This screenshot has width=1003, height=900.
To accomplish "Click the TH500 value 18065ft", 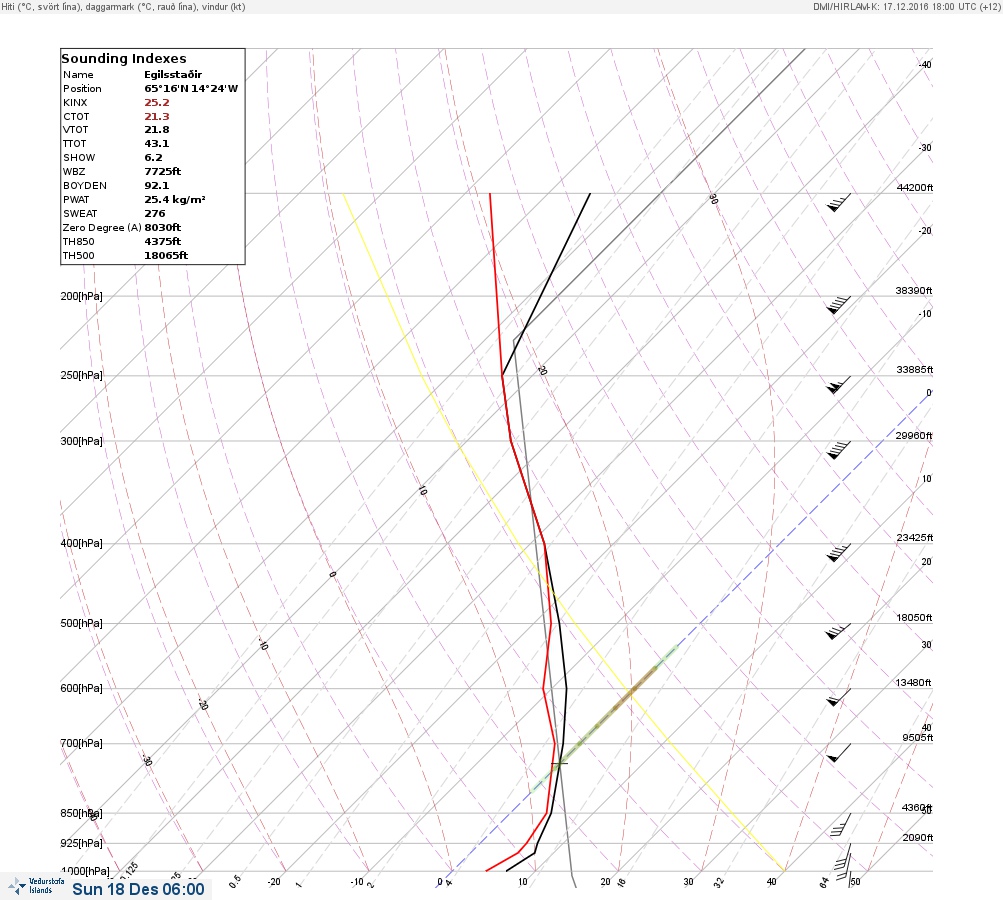I will [166, 256].
